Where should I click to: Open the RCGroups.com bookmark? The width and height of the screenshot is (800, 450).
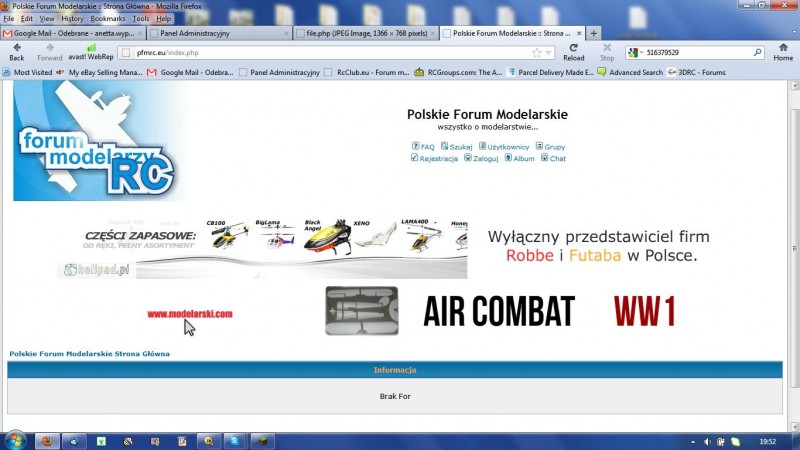[458, 72]
